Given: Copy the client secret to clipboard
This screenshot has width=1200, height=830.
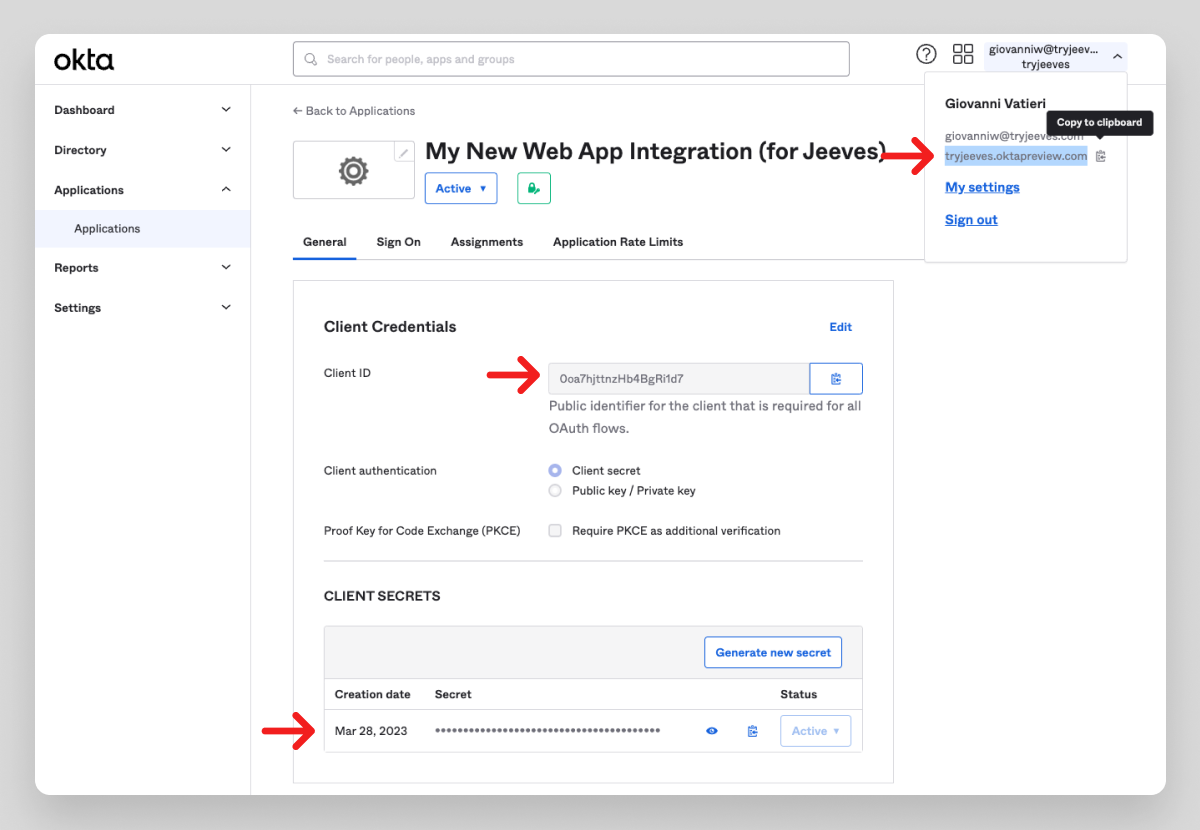Looking at the screenshot, I should pyautogui.click(x=752, y=731).
